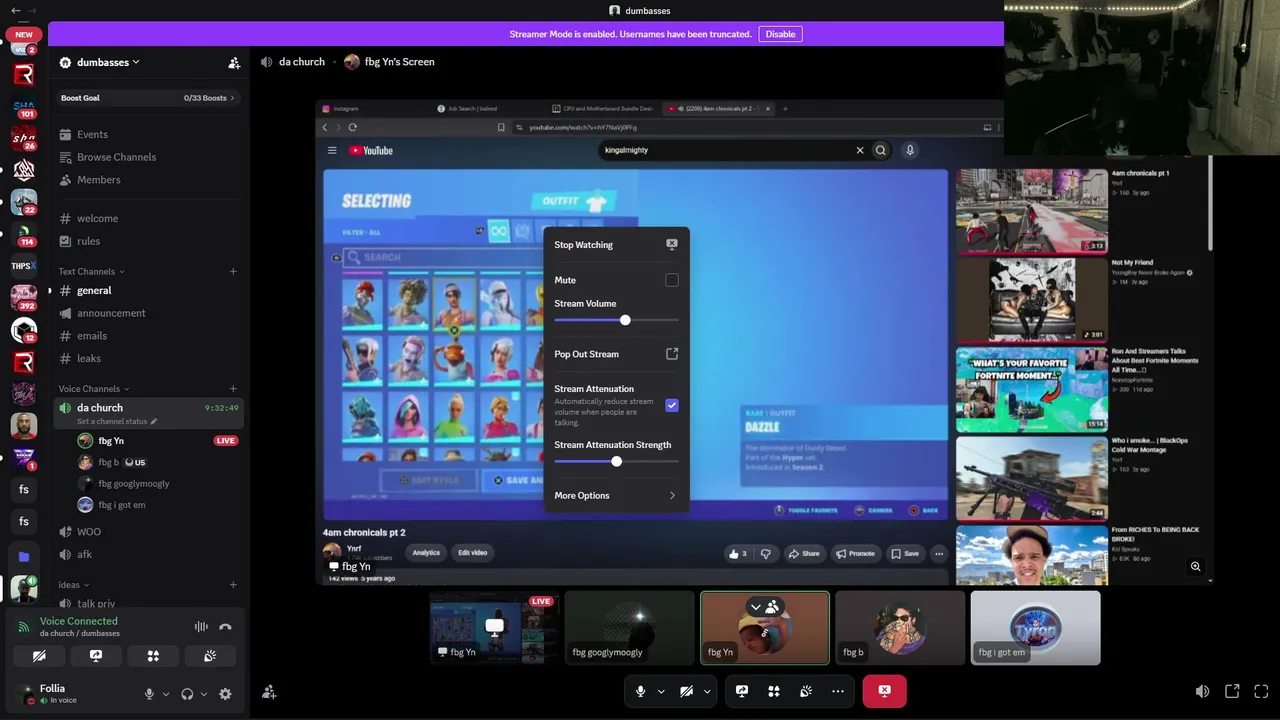Mute microphone in the Follia user panel

(149, 694)
